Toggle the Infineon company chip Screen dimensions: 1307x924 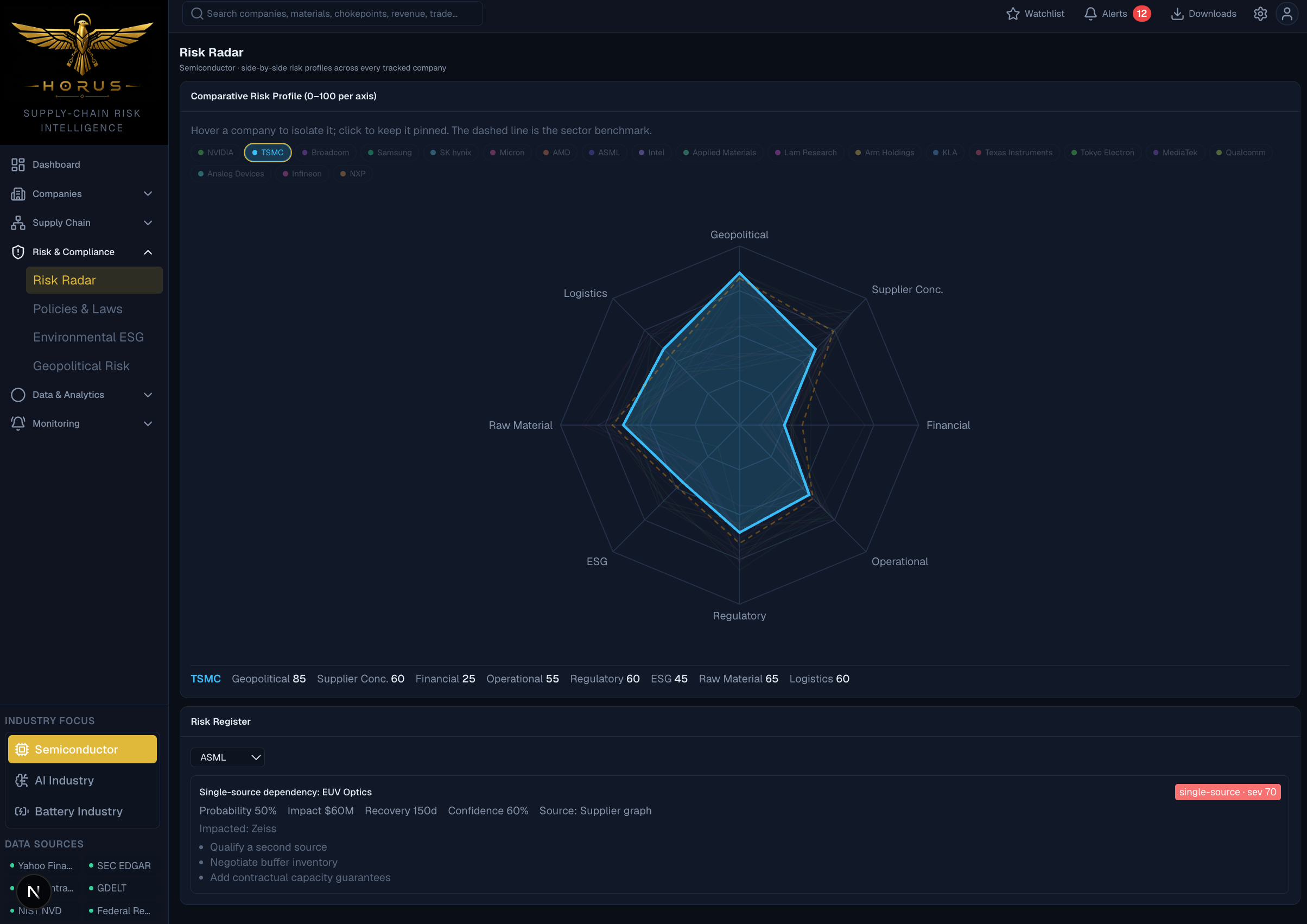pos(302,174)
